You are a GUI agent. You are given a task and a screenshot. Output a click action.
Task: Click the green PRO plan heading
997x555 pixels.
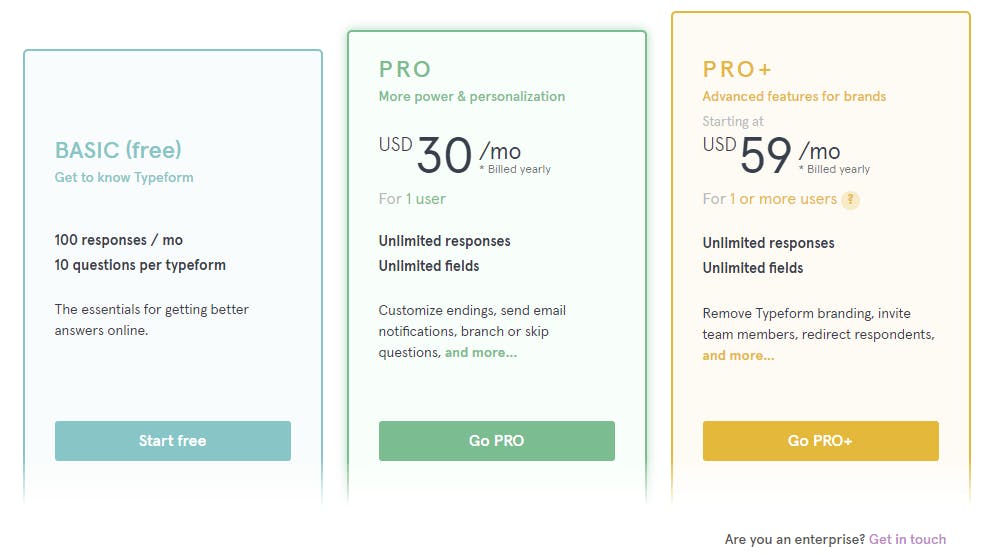405,69
